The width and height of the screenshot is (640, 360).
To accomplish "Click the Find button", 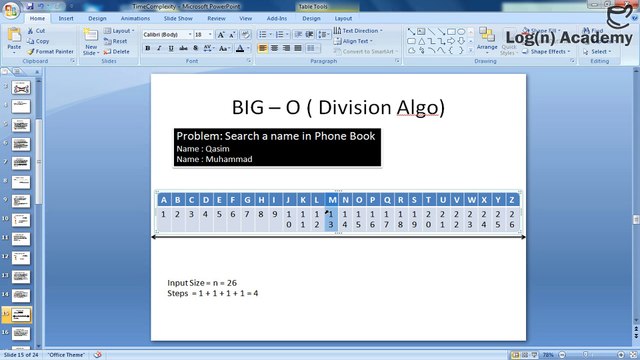I will coord(593,31).
